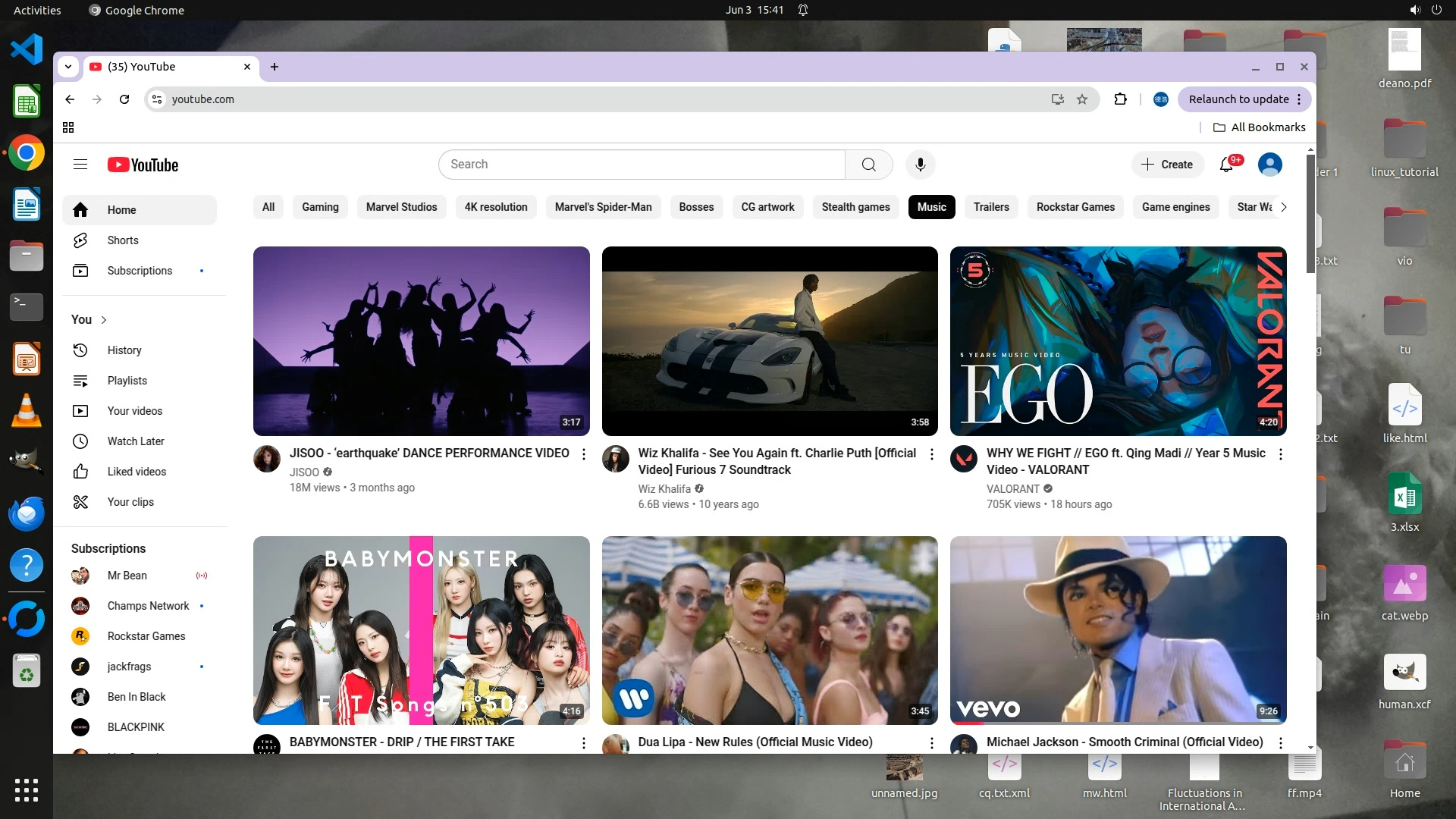The height and width of the screenshot is (819, 1456).
Task: Expand the You section chevron
Action: pos(104,320)
